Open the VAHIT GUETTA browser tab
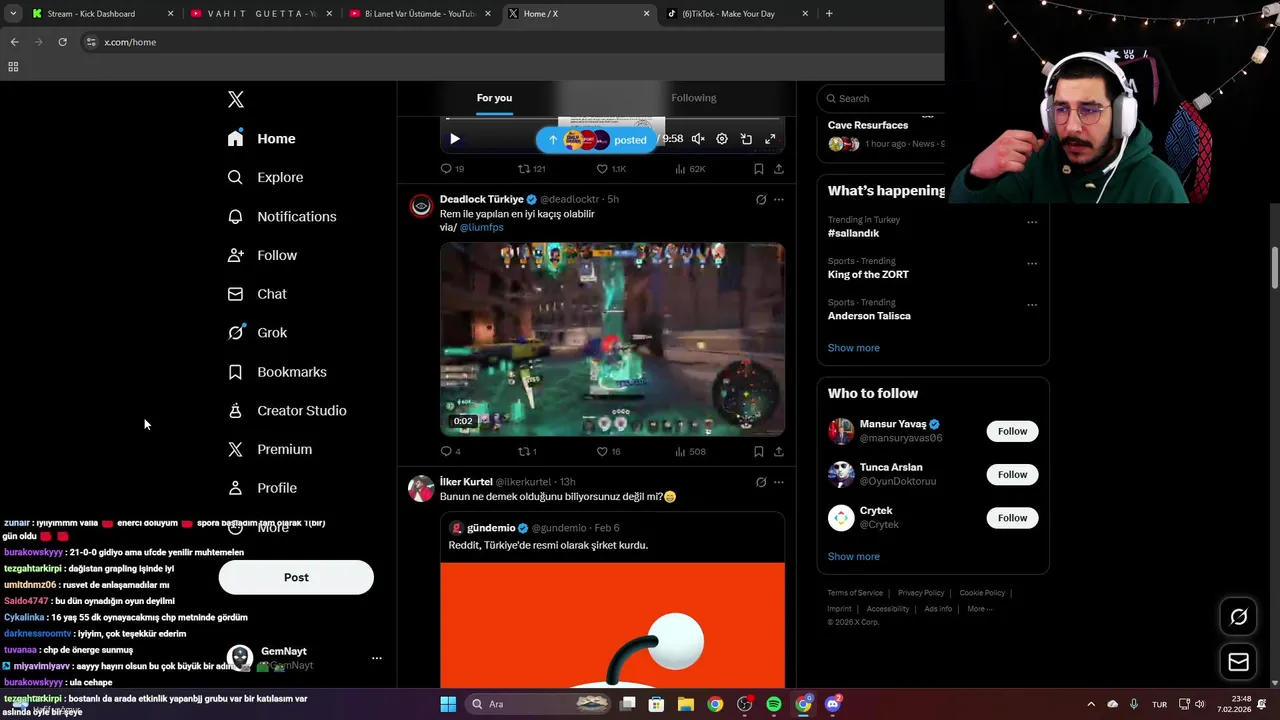1280x720 pixels. click(260, 14)
